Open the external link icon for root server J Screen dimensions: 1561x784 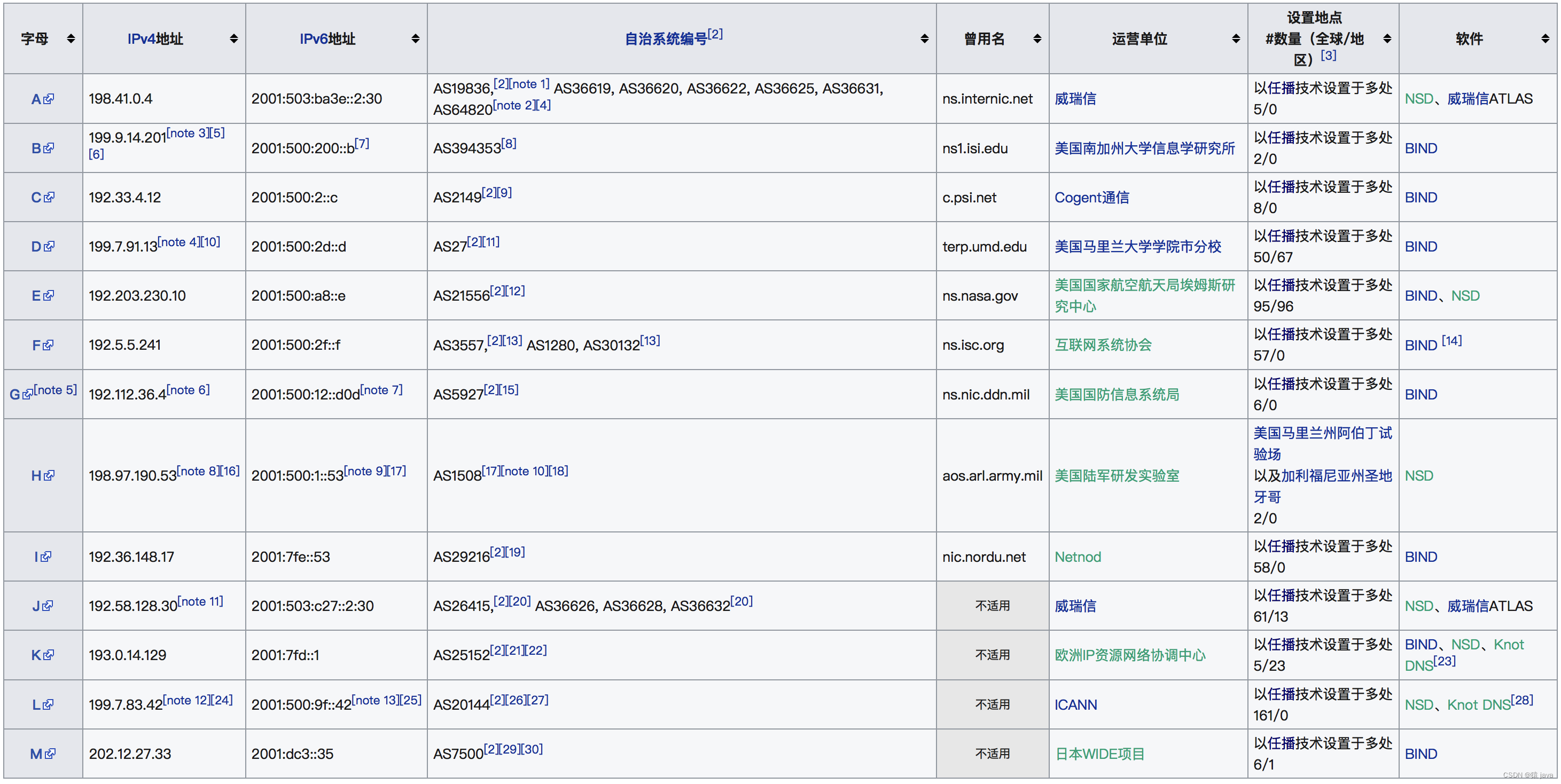click(x=48, y=606)
